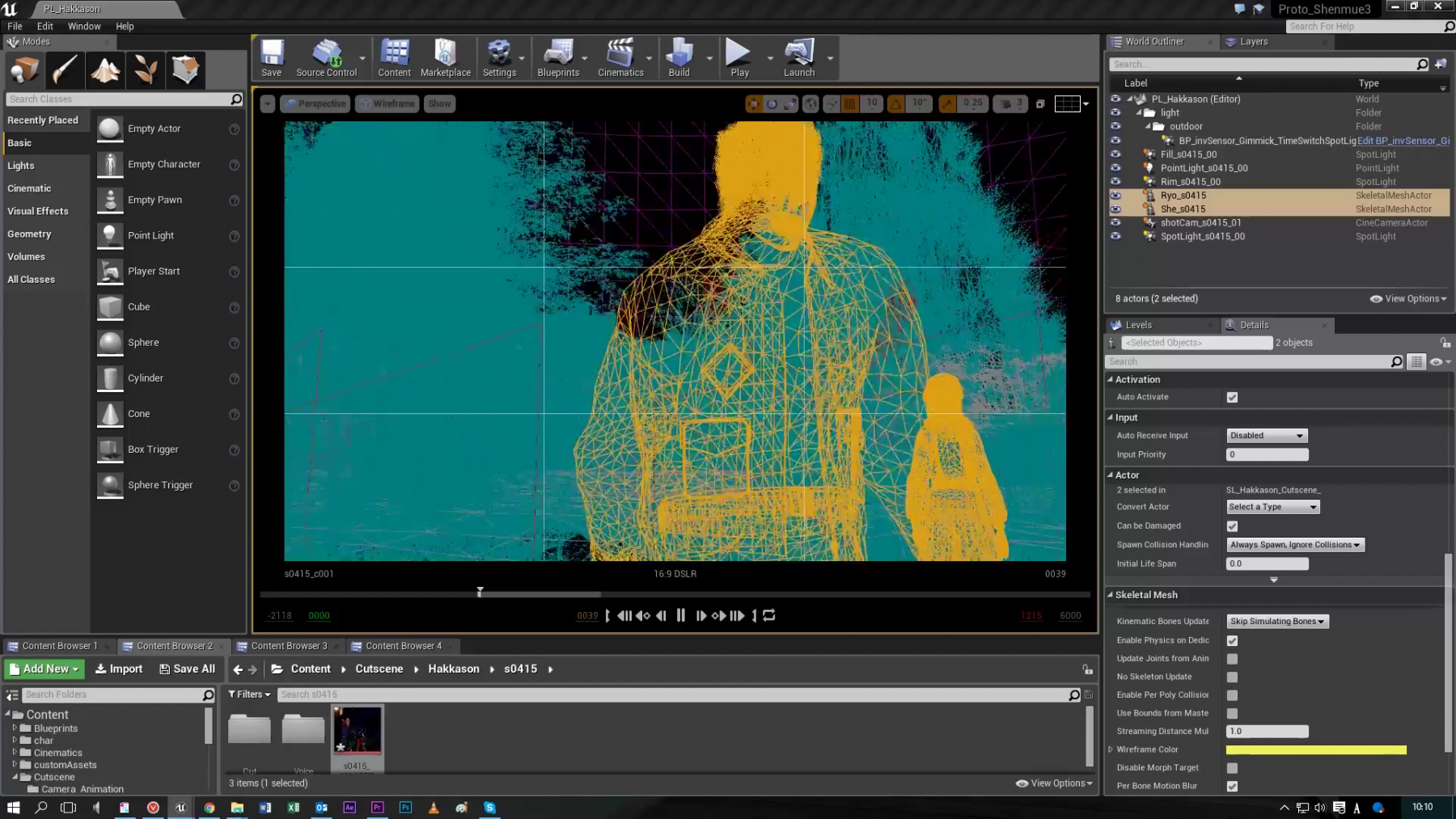
Task: Select the Geometry Editing mode icon
Action: point(186,70)
